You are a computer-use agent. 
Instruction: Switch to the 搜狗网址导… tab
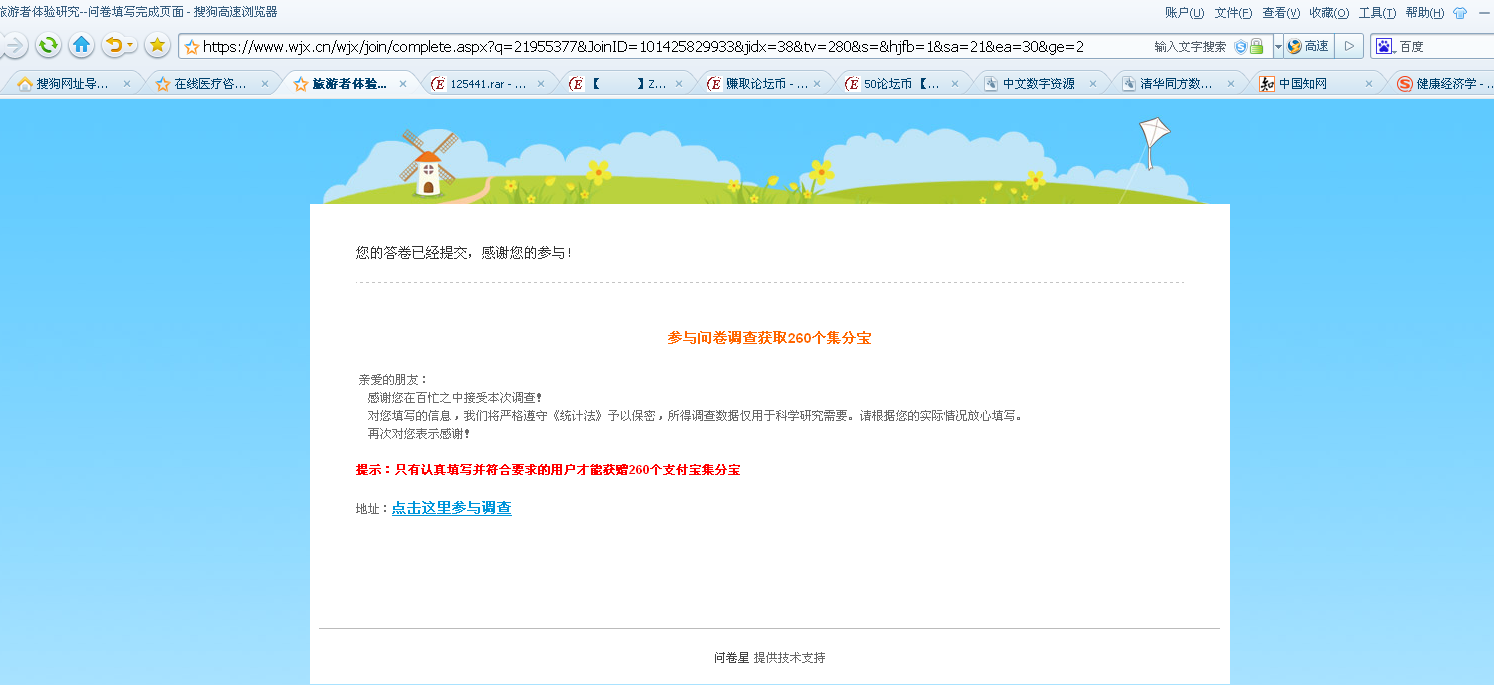(73, 84)
